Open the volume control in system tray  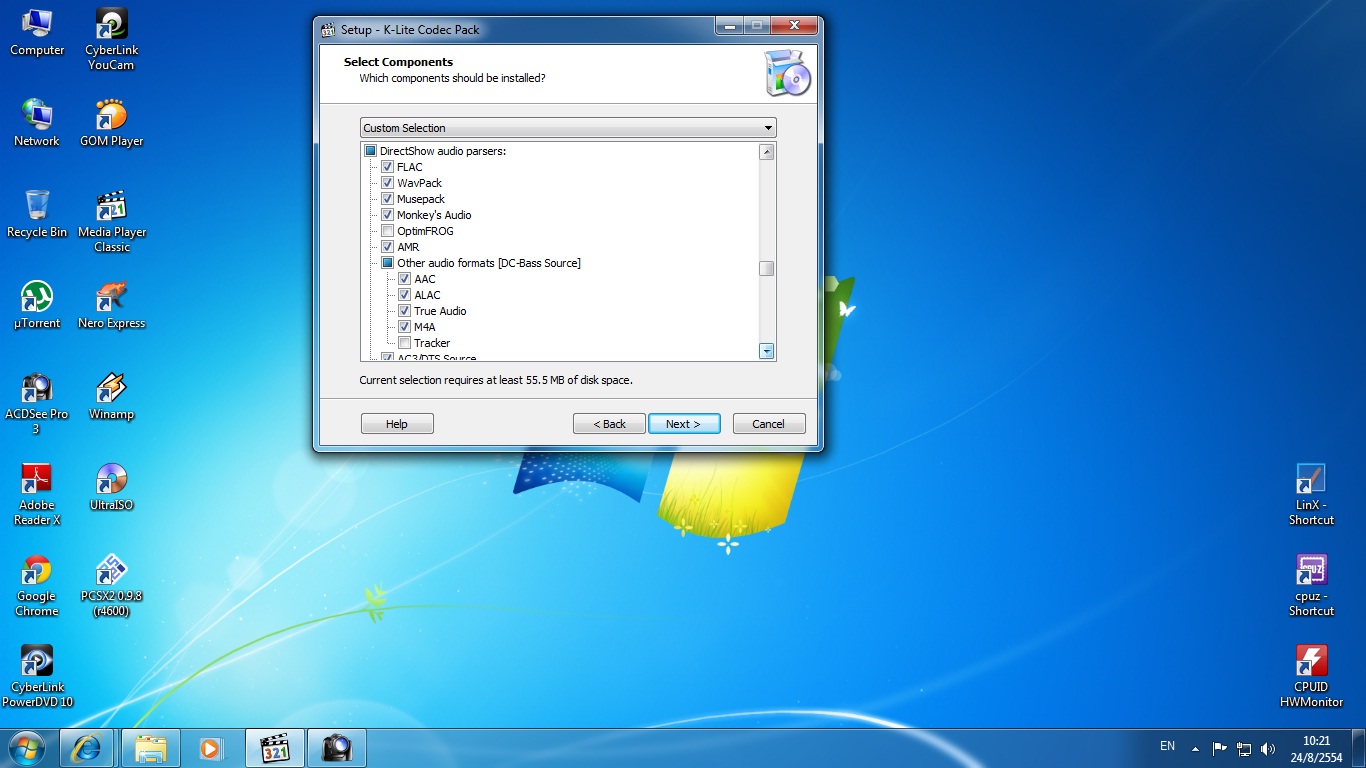(1268, 748)
